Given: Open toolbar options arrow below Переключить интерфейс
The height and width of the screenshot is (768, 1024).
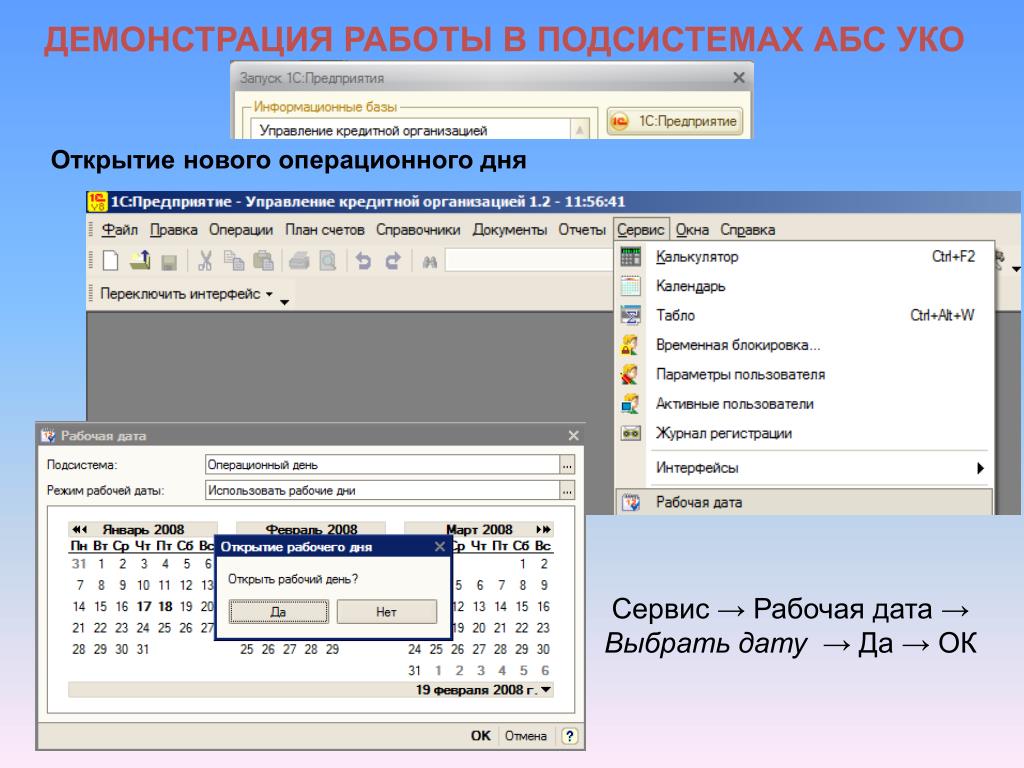Looking at the screenshot, I should click(284, 302).
